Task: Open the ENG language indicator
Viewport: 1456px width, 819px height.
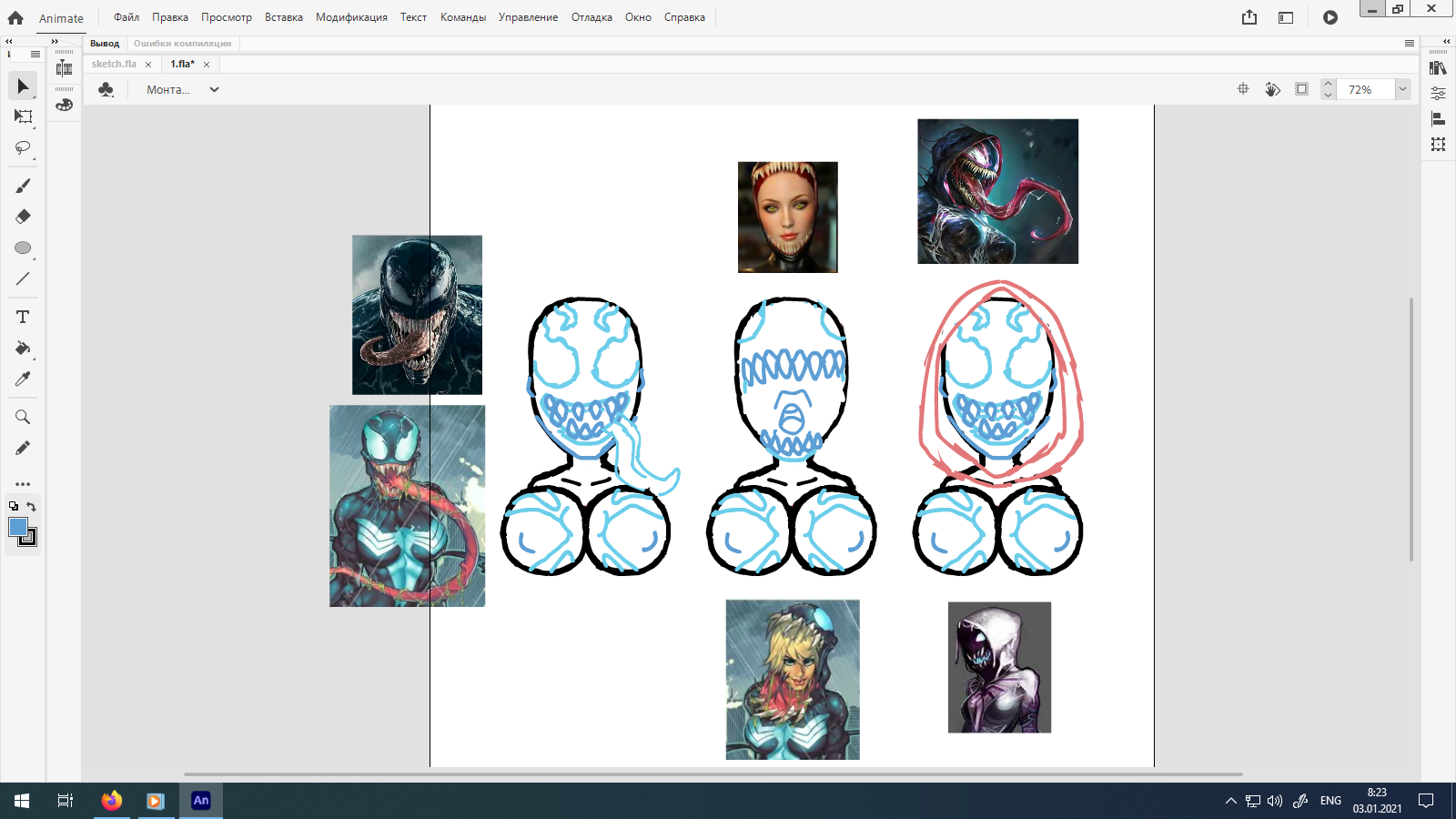Action: [1330, 801]
